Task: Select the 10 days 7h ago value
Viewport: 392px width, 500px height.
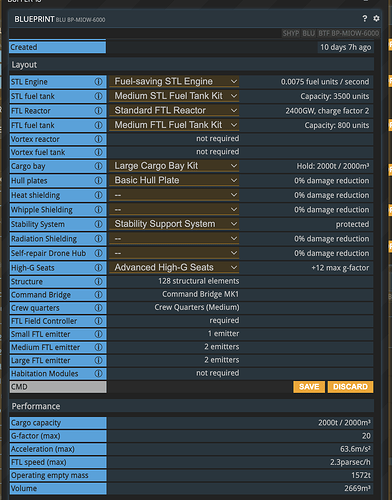Action: coord(345,47)
